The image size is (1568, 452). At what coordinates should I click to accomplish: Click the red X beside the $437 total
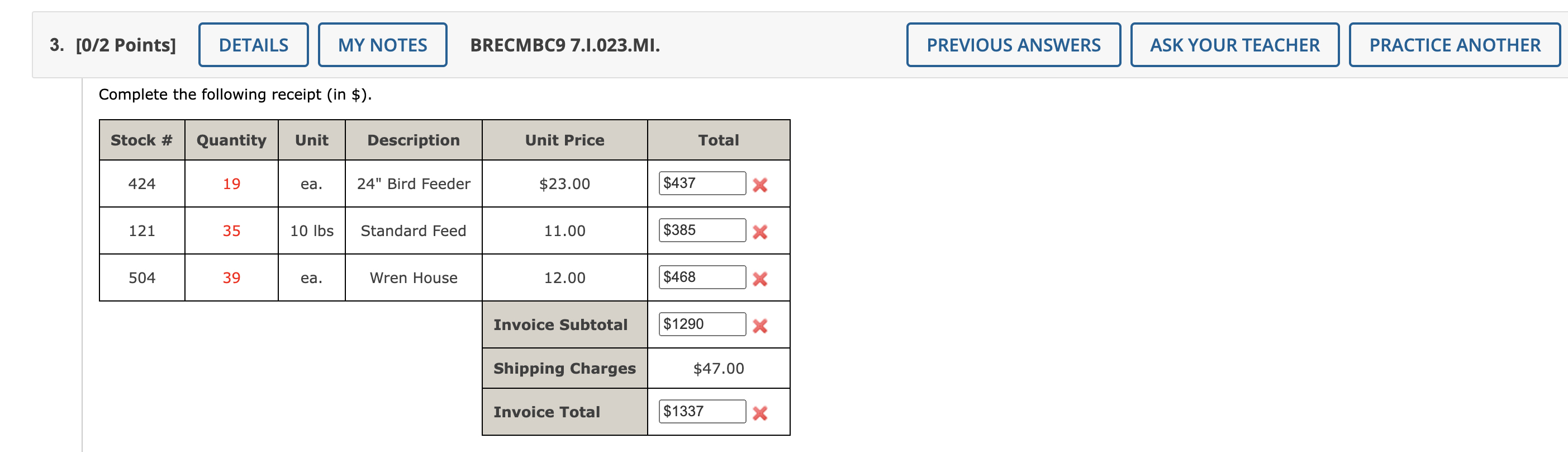[759, 185]
